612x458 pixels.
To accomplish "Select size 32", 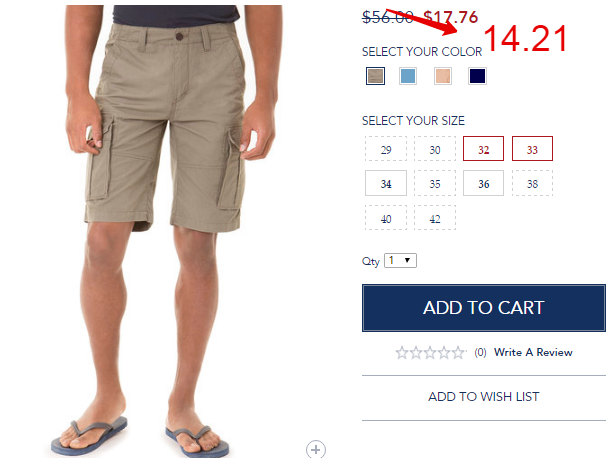I will coord(484,149).
